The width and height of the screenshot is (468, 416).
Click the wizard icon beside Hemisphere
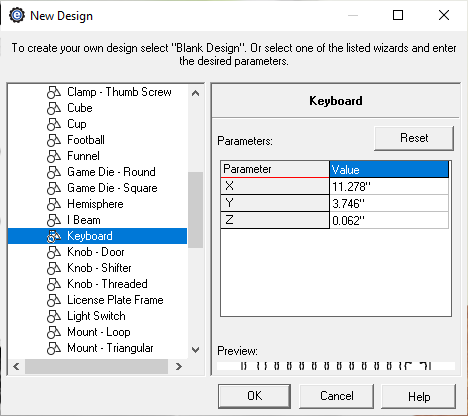coord(54,204)
